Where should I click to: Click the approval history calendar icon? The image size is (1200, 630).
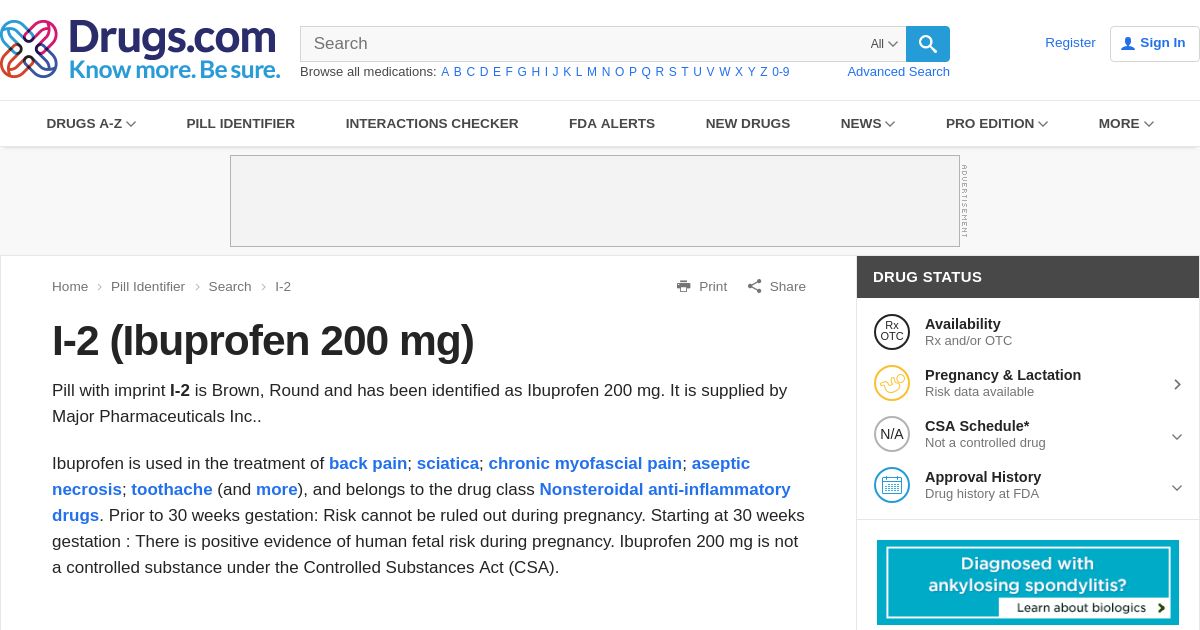coord(892,485)
